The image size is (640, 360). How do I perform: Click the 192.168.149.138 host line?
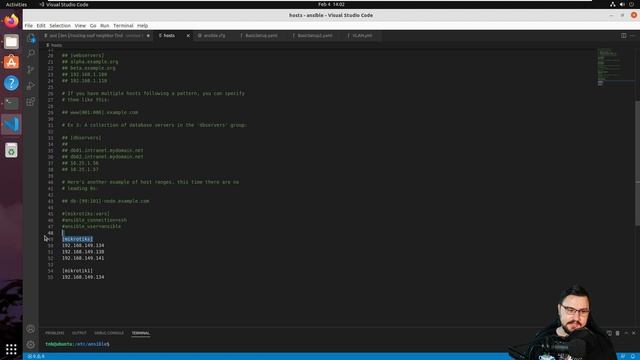pos(83,252)
